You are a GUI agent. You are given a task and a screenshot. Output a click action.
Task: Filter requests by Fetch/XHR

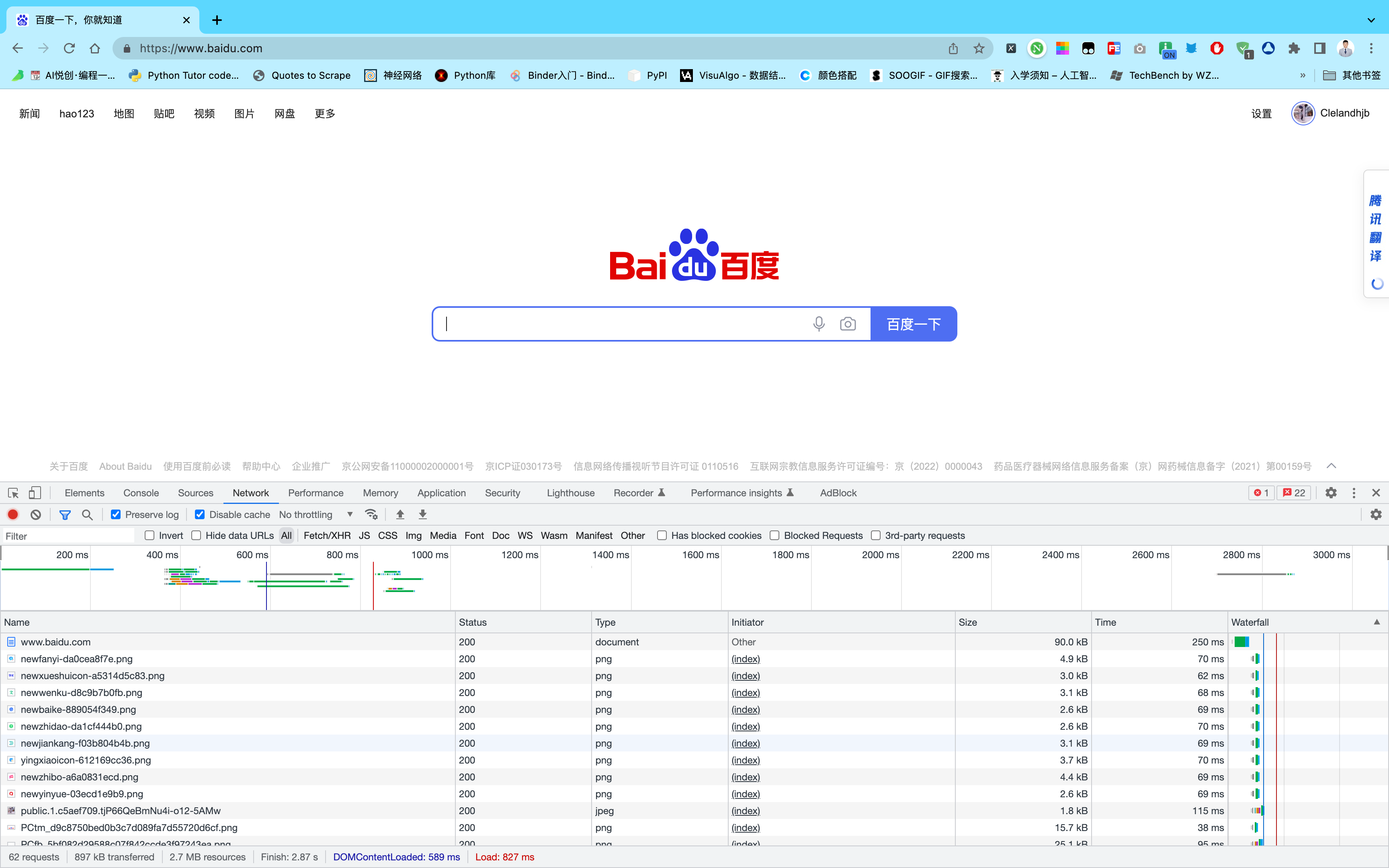point(327,535)
